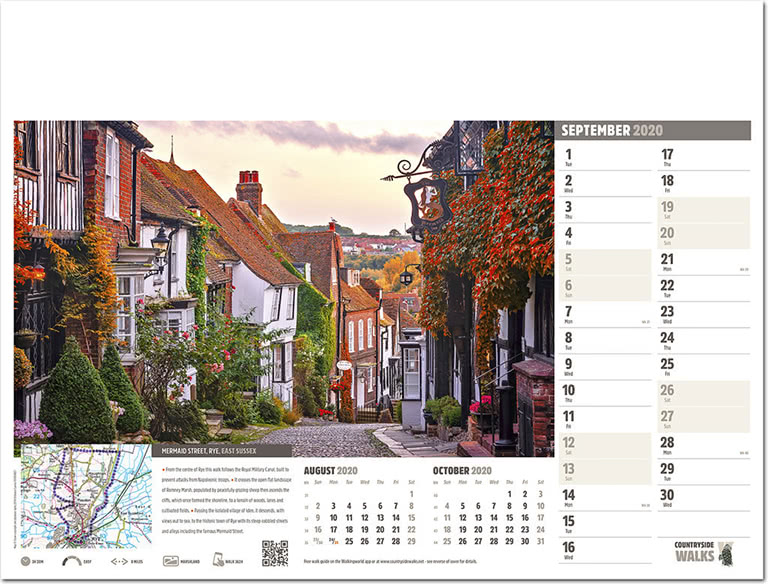
Task: Click August 17 in the mini calendar
Action: [x=334, y=530]
